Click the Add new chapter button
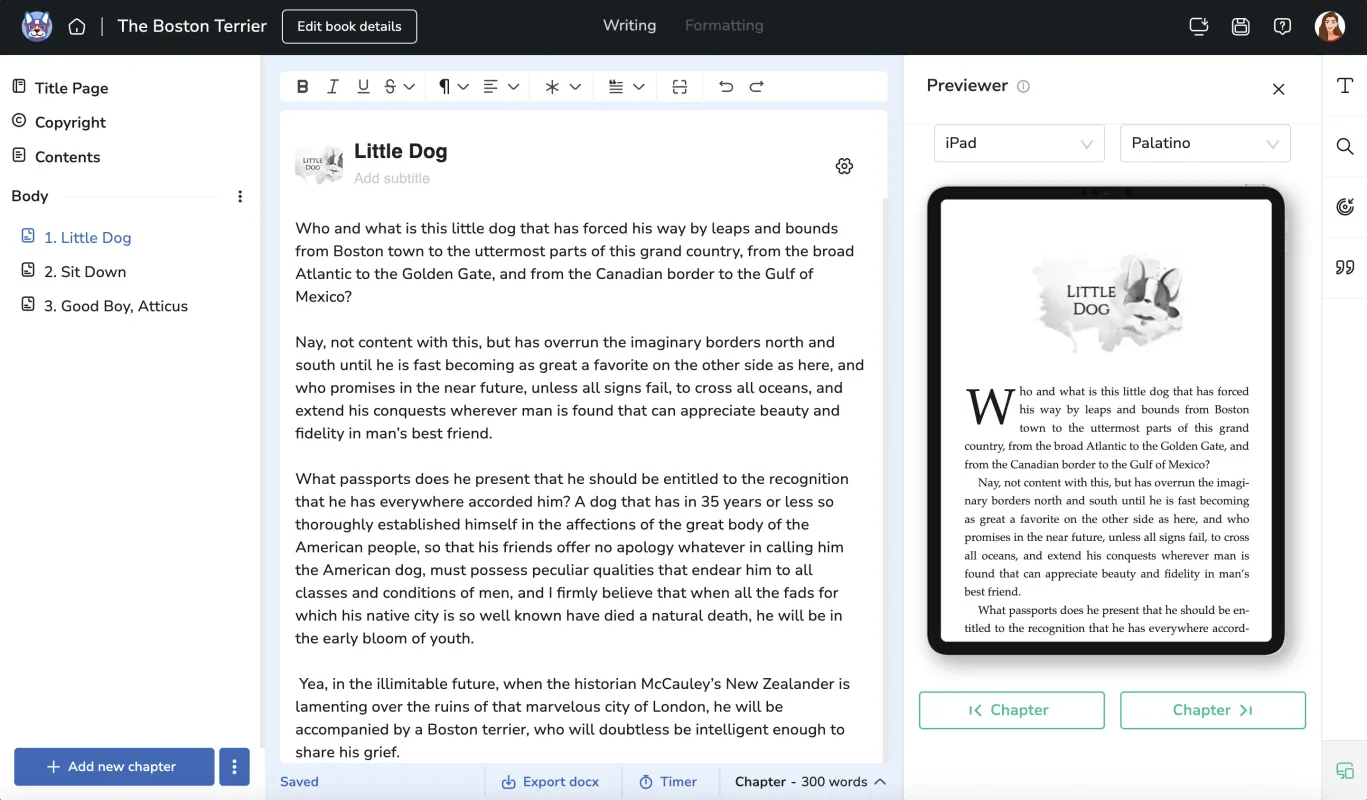 coord(113,766)
